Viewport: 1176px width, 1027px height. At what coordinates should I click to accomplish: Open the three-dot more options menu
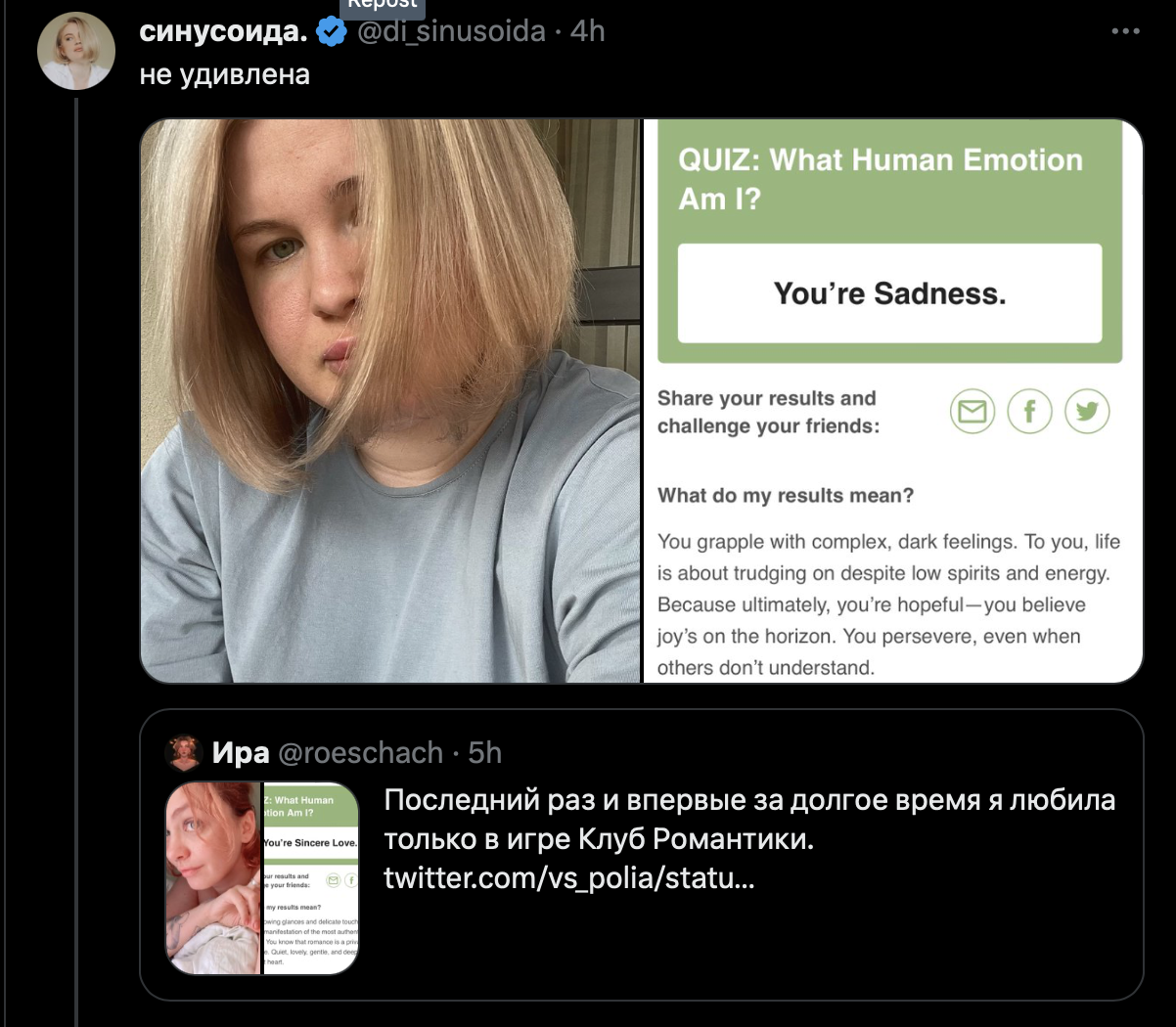click(x=1125, y=31)
